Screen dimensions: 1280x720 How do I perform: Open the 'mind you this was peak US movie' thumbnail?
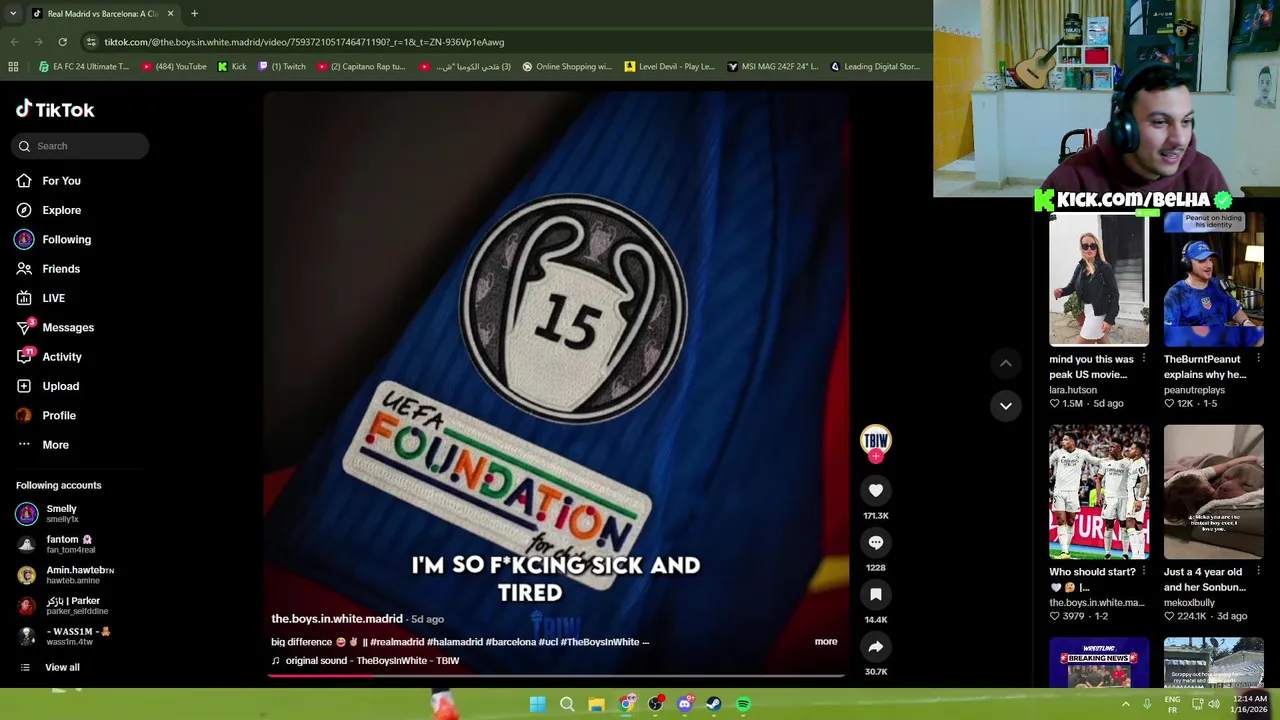pos(1099,279)
